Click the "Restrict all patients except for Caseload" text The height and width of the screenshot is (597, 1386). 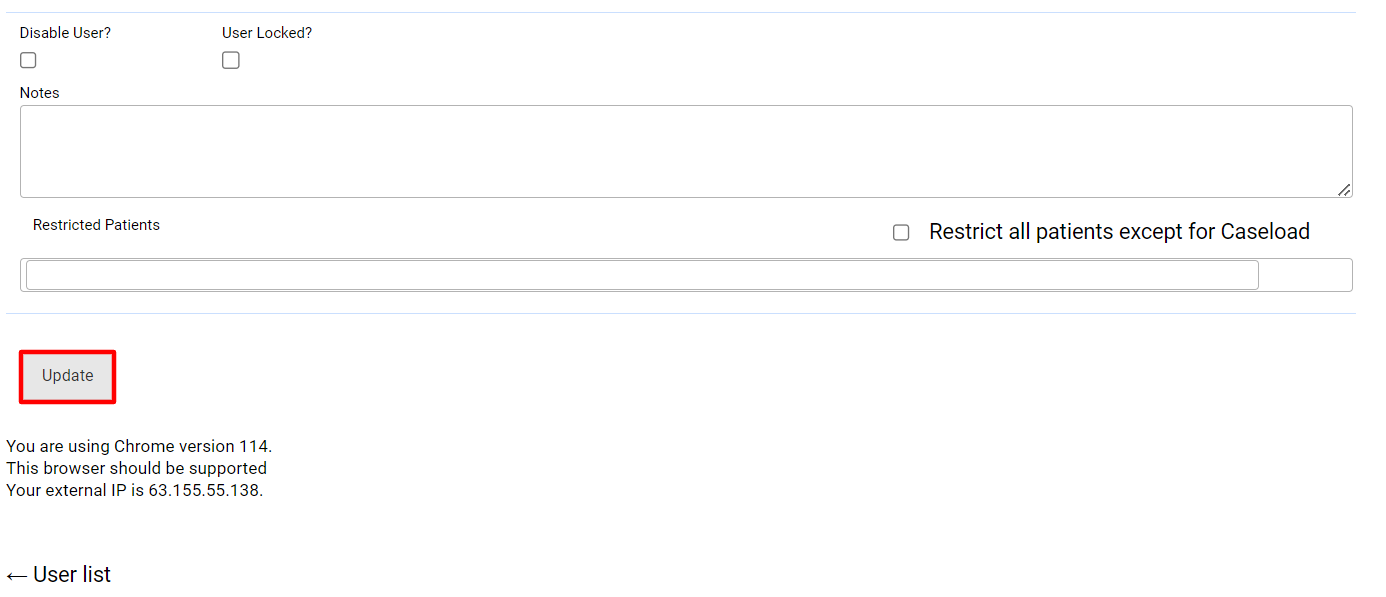pos(1119,232)
